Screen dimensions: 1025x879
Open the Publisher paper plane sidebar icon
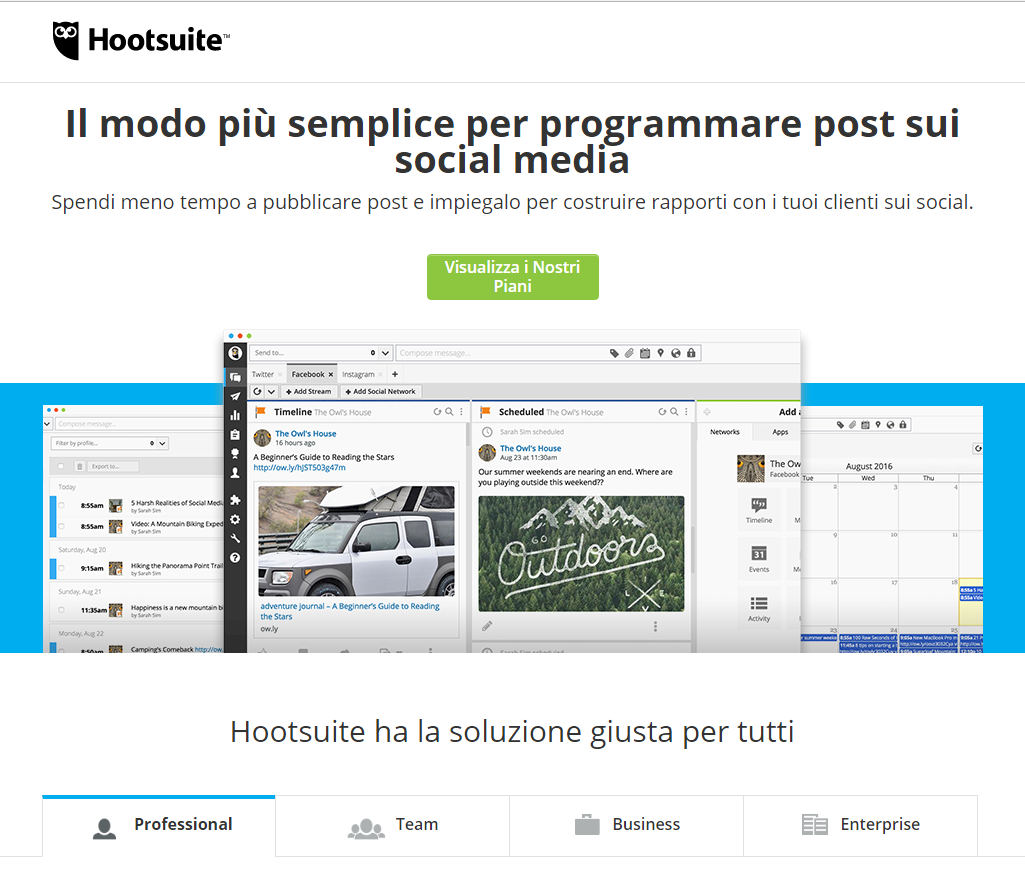(235, 396)
